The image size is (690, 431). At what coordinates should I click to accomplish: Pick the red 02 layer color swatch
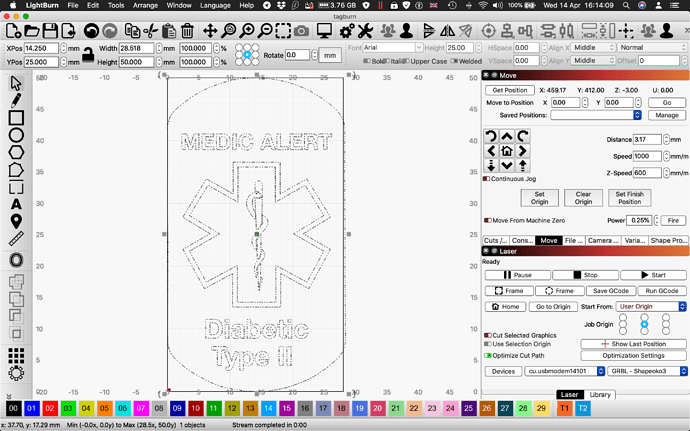click(x=50, y=408)
